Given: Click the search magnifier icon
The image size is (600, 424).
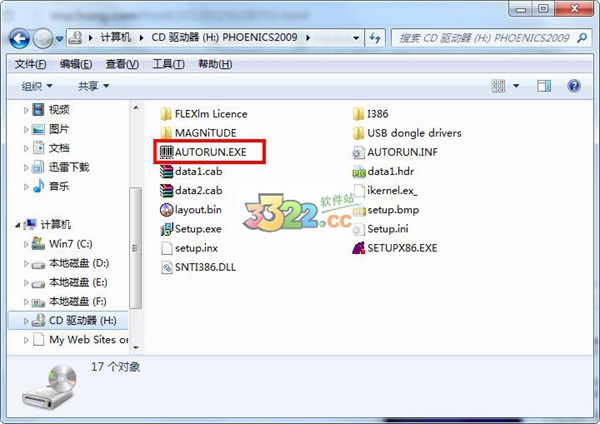Looking at the screenshot, I should [582, 38].
